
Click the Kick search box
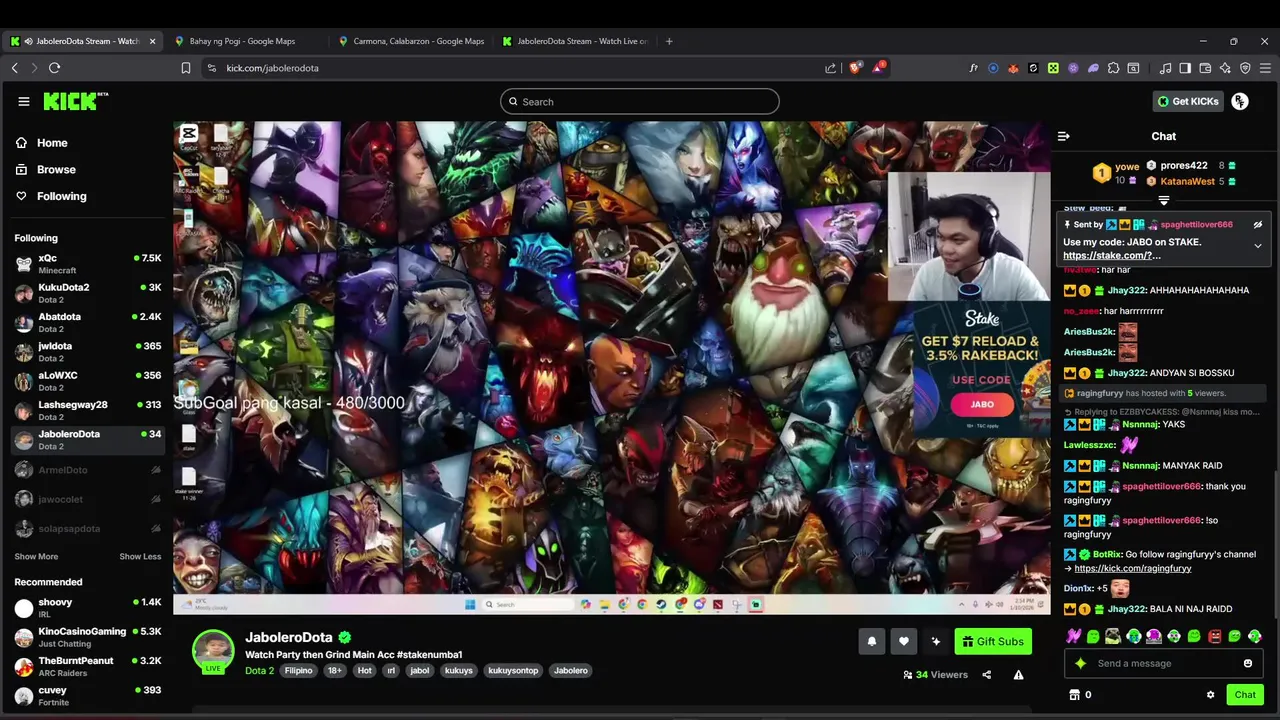(640, 101)
